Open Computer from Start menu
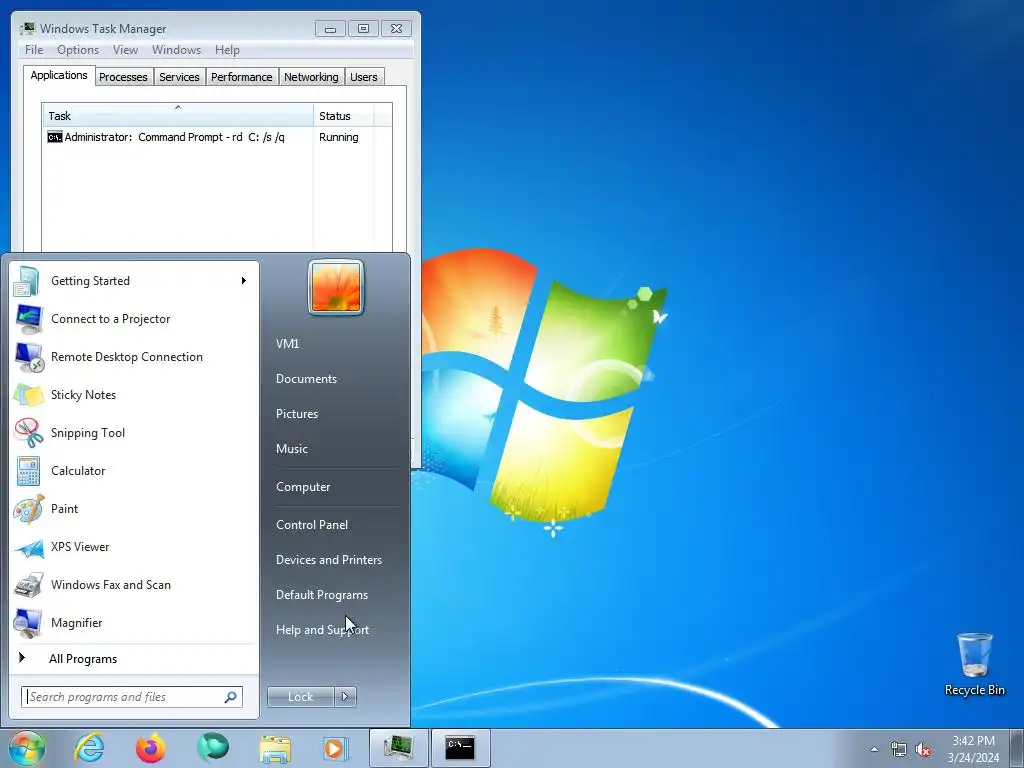 click(303, 487)
